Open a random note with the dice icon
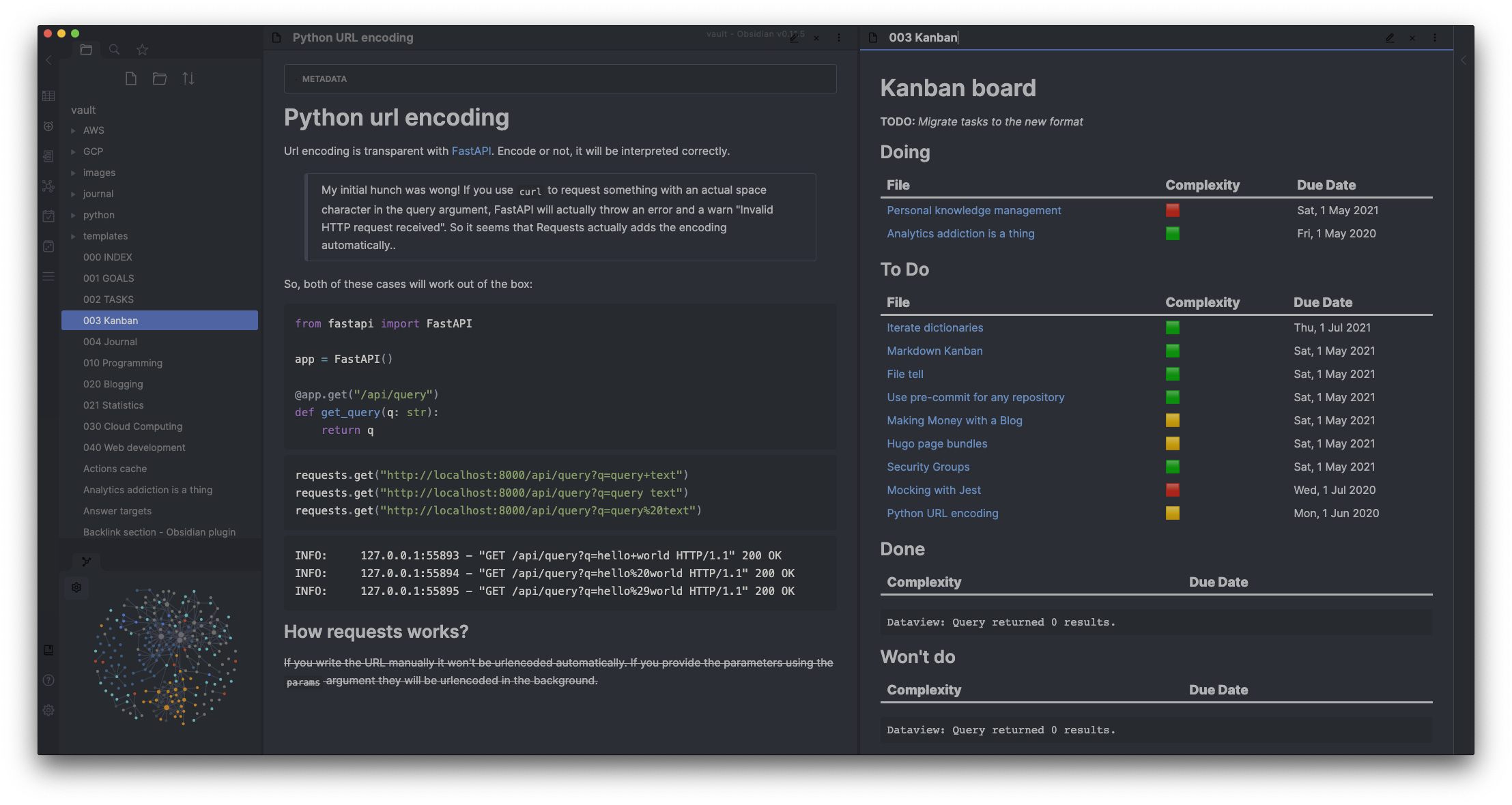The height and width of the screenshot is (805, 1512). [48, 246]
